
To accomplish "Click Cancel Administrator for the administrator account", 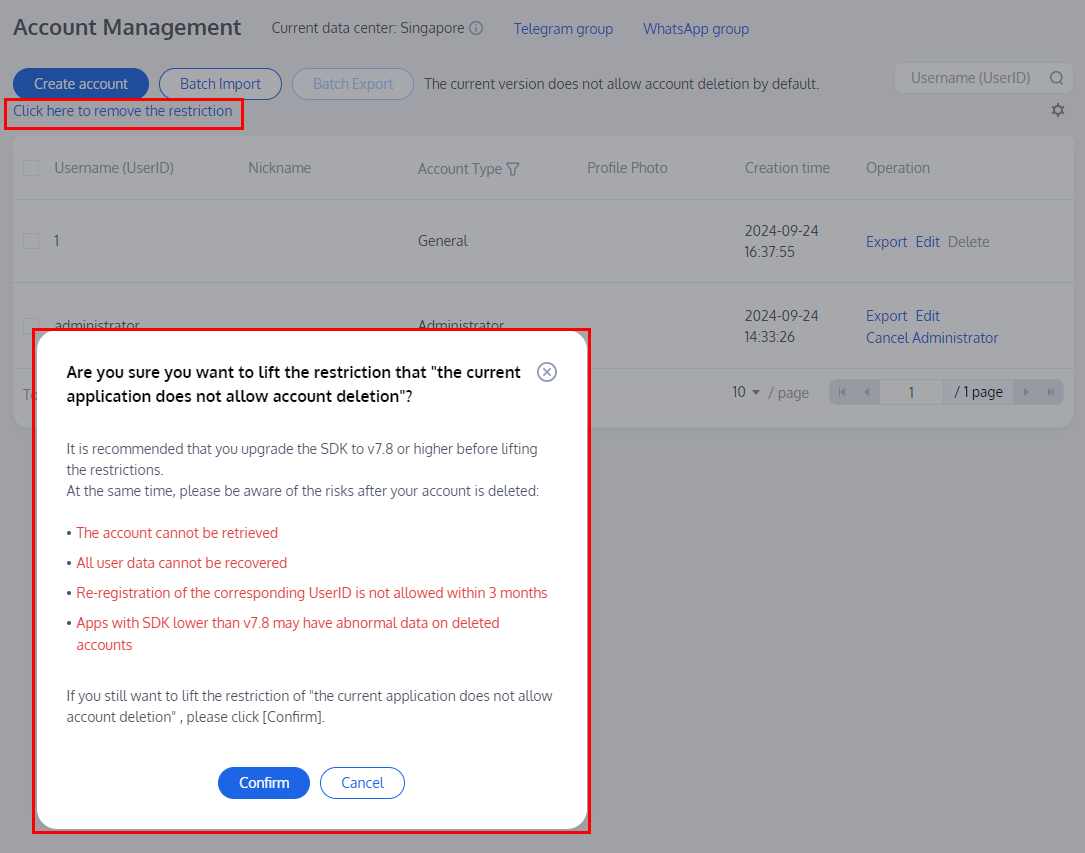I will point(932,338).
